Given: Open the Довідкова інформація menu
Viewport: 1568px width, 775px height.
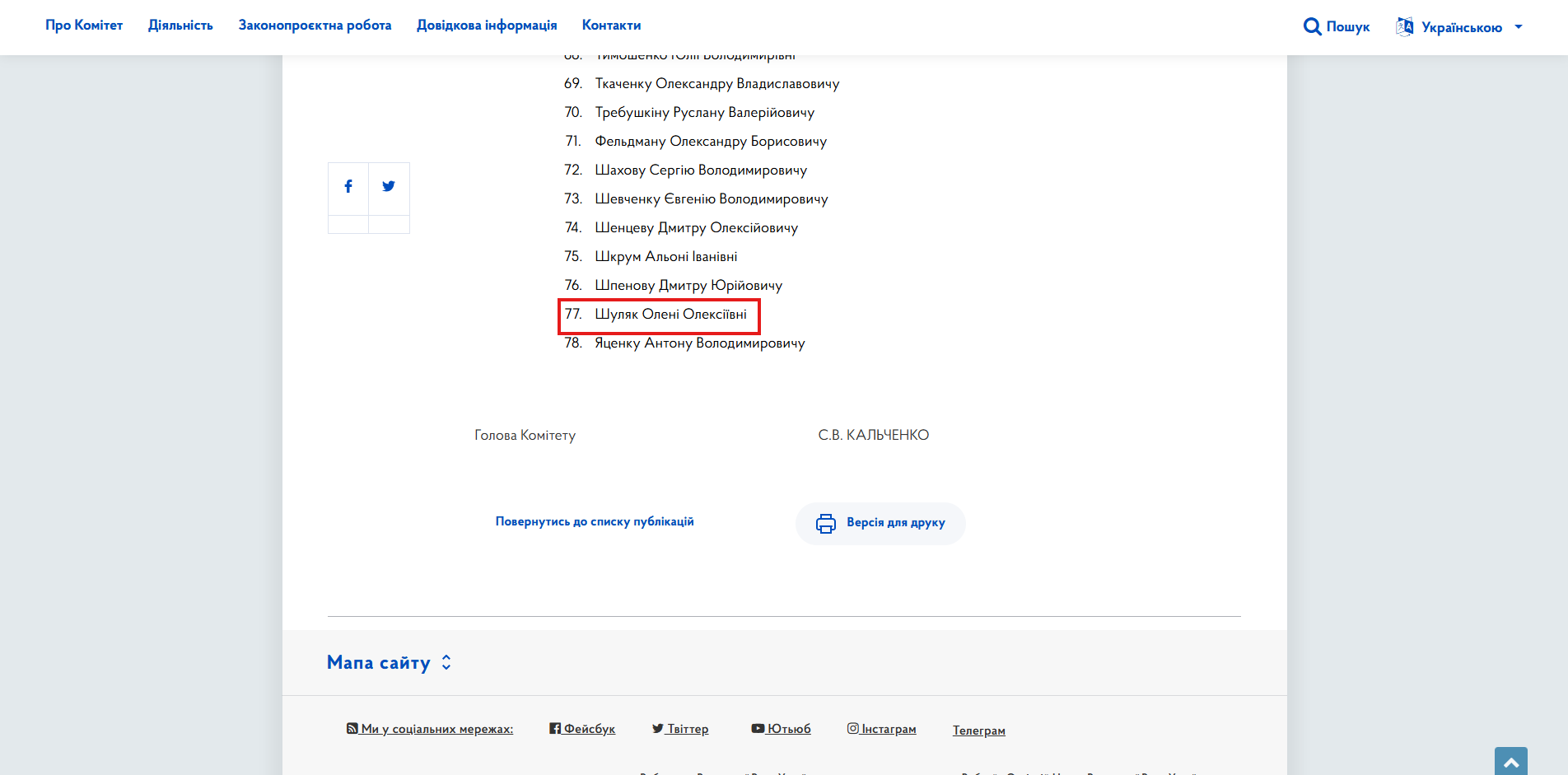Looking at the screenshot, I should click(x=487, y=26).
